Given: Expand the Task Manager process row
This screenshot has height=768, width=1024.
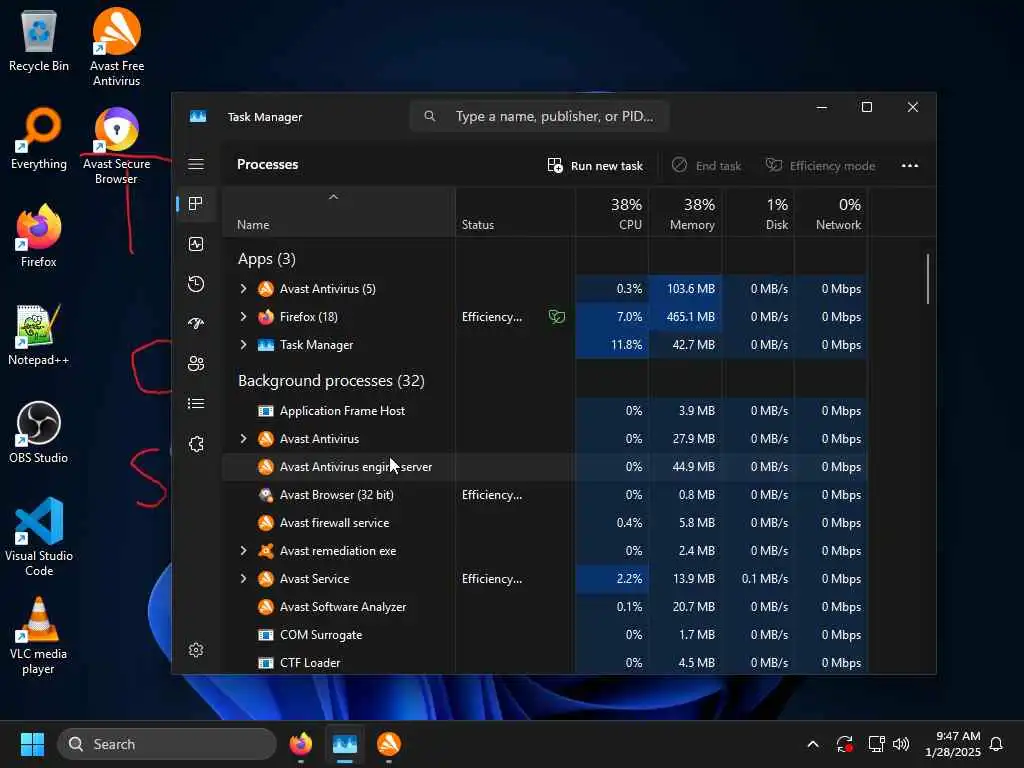Looking at the screenshot, I should 243,345.
